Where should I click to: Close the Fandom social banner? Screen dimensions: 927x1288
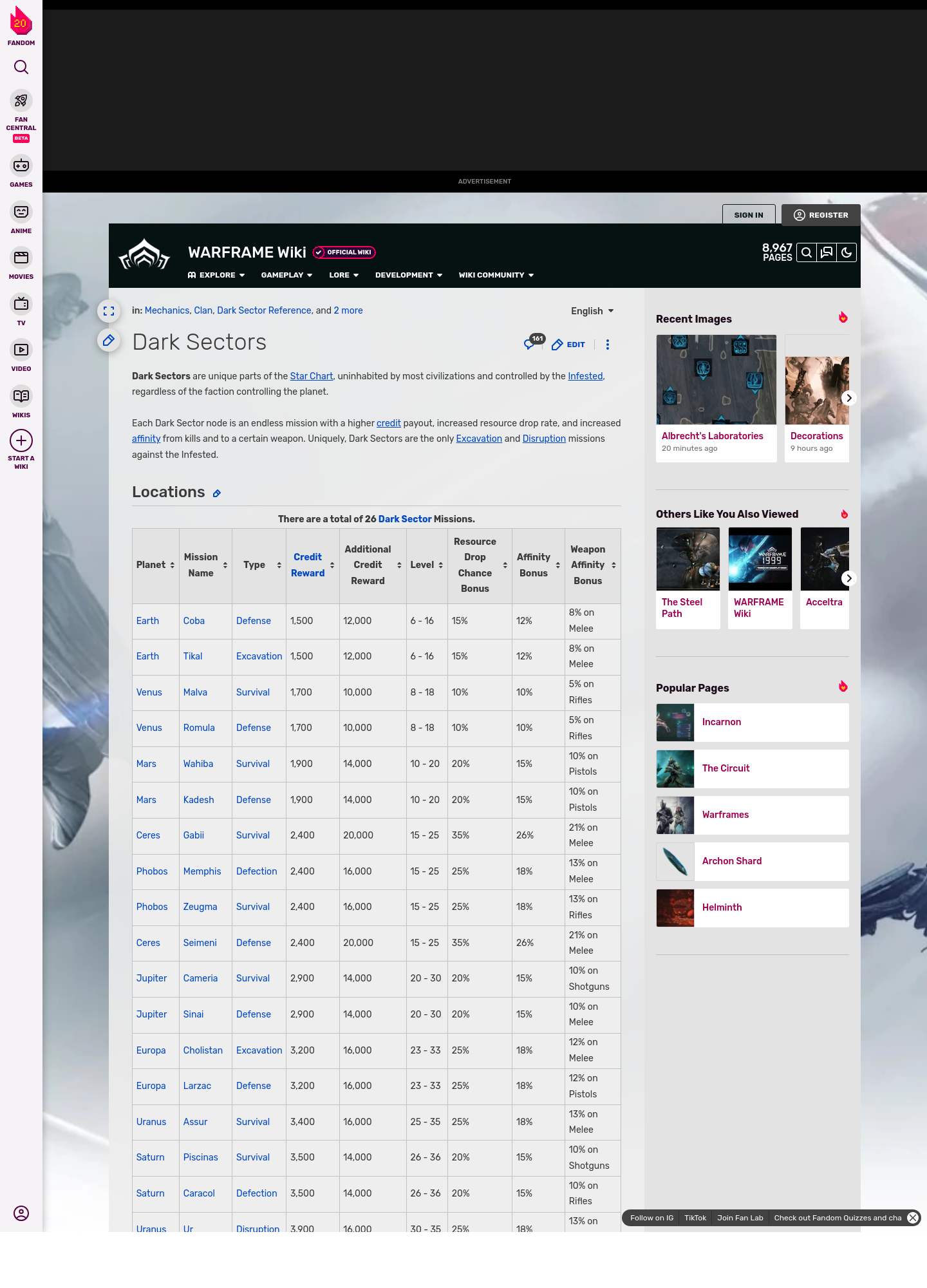[x=913, y=1218]
